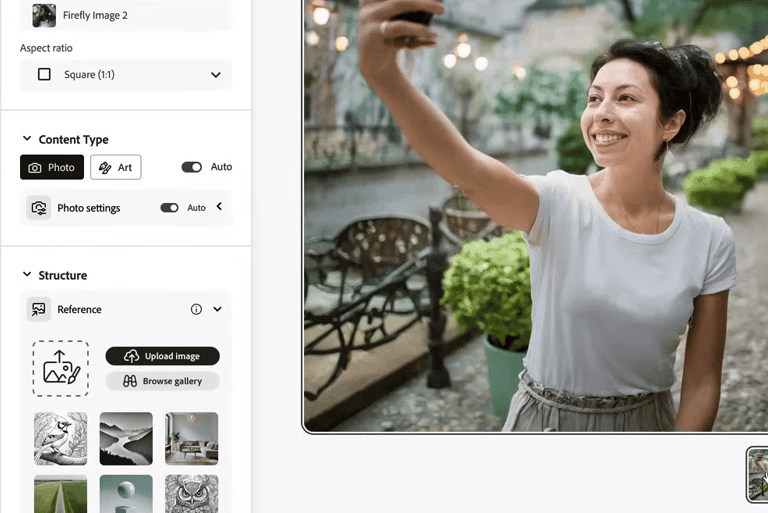Toggle the Photo settings Auto switch
768x513 pixels.
[x=169, y=208]
